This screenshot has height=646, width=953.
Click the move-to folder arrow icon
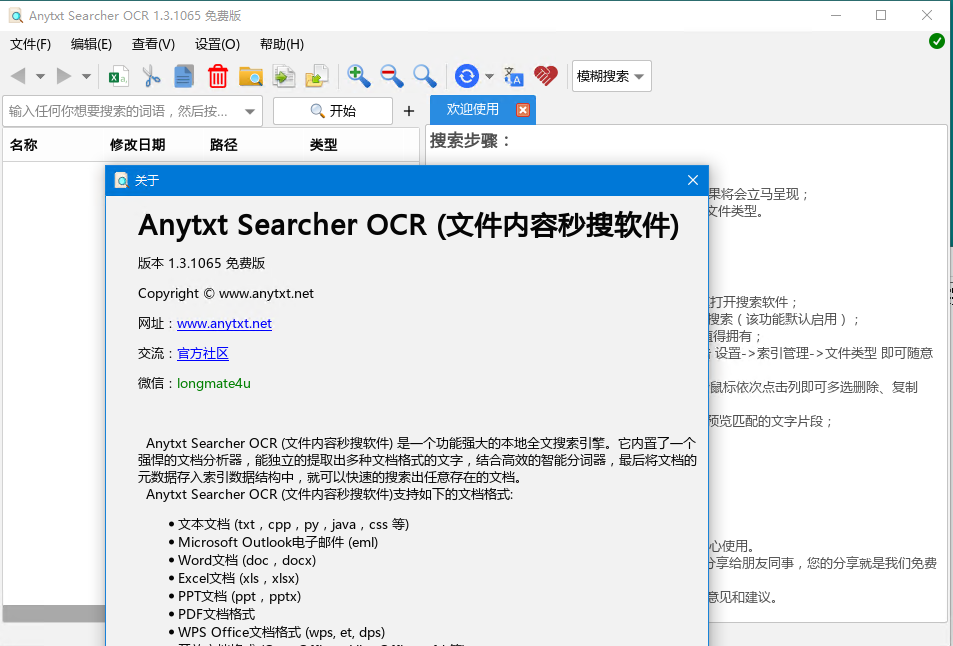[317, 76]
